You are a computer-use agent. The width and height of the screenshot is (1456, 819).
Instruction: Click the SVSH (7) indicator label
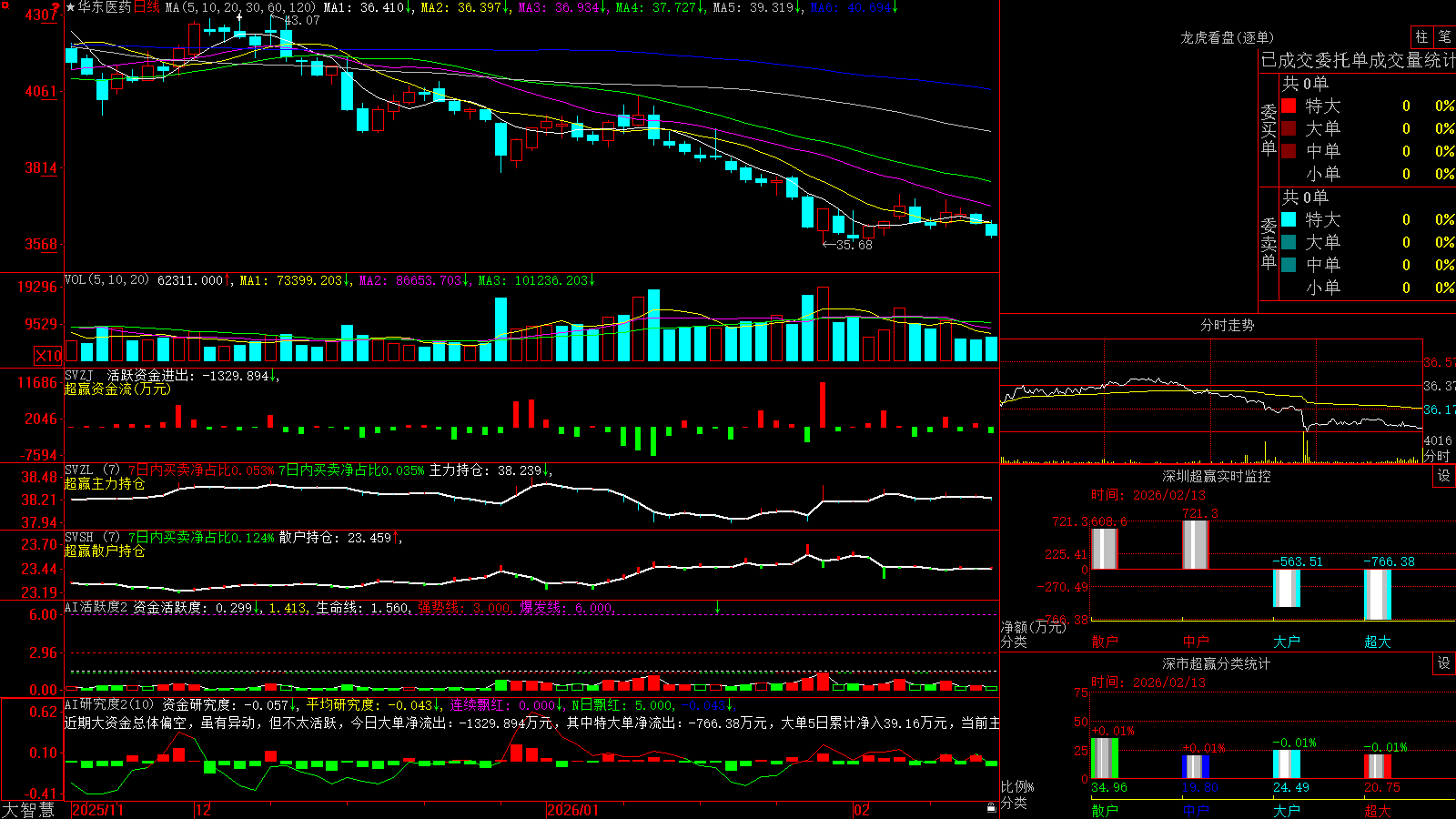(92, 538)
